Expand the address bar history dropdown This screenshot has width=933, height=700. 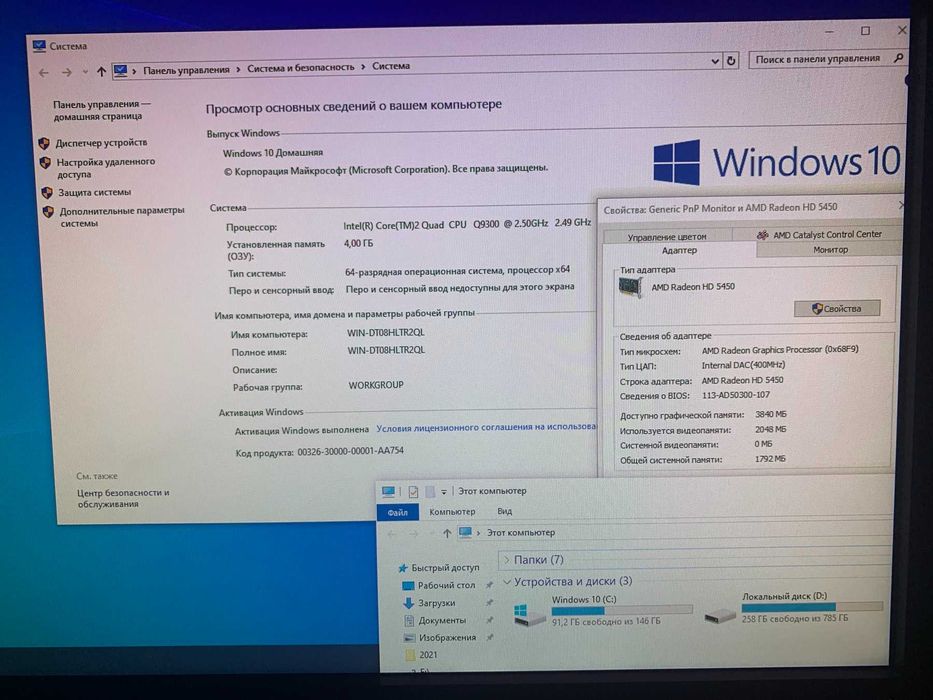[x=715, y=61]
